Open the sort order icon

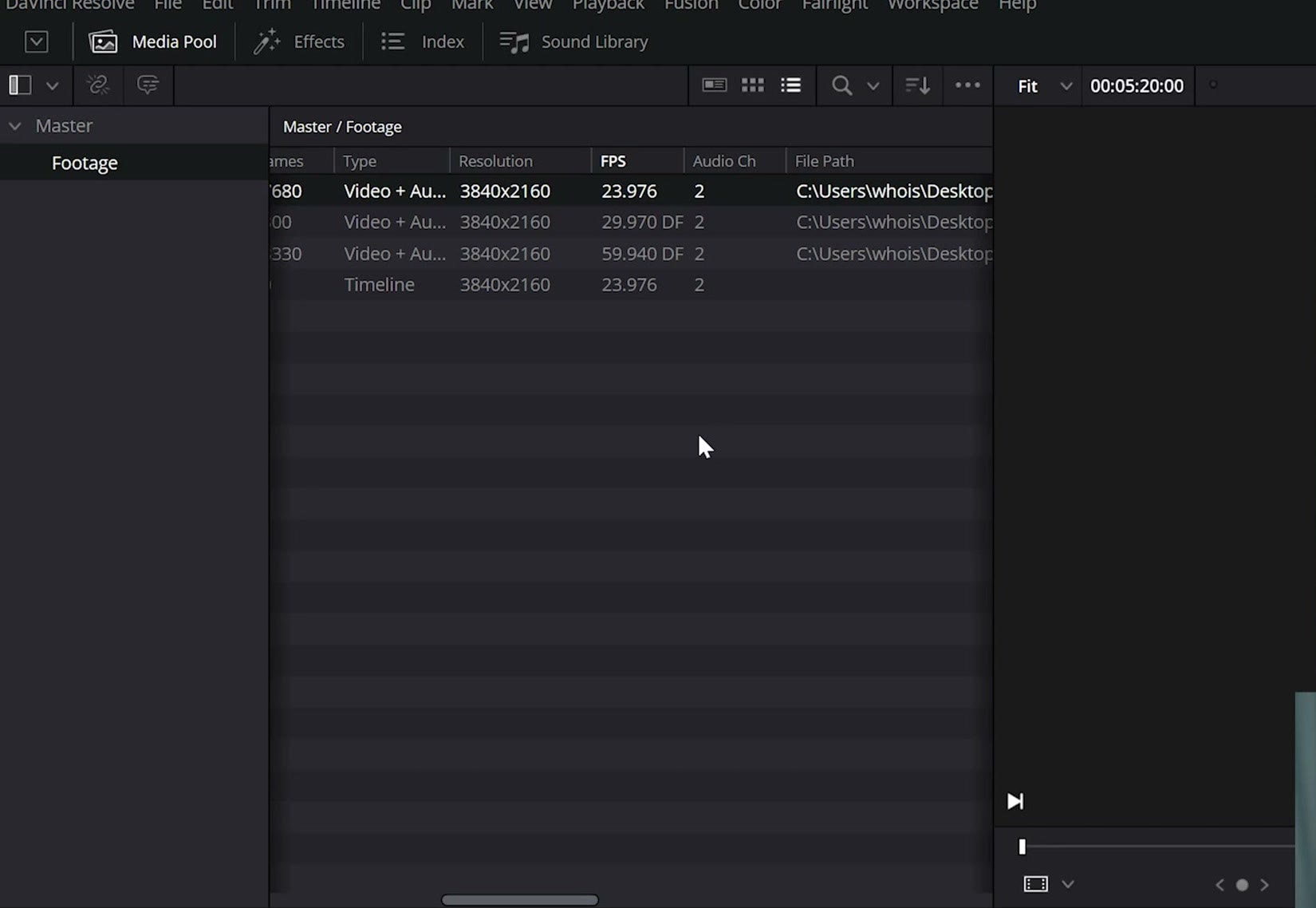917,85
